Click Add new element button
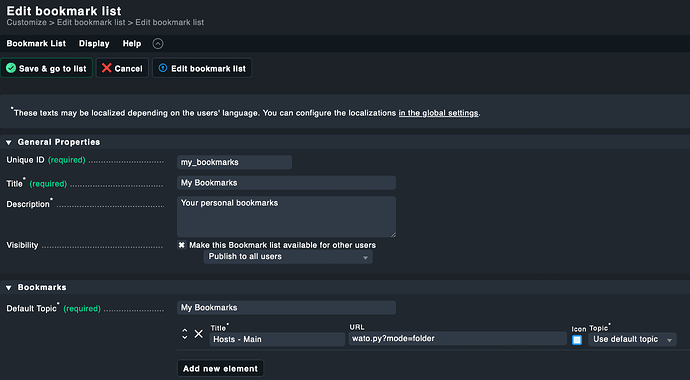This screenshot has height=380, width=690. pos(220,369)
